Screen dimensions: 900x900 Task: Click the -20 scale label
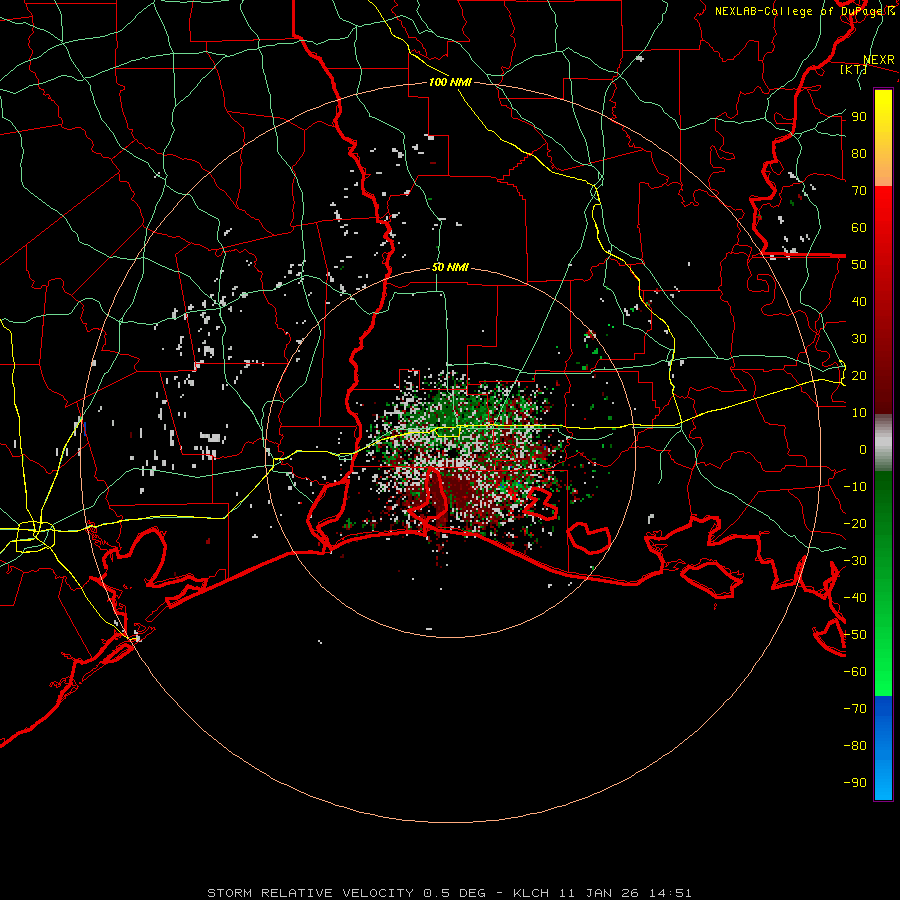click(855, 524)
